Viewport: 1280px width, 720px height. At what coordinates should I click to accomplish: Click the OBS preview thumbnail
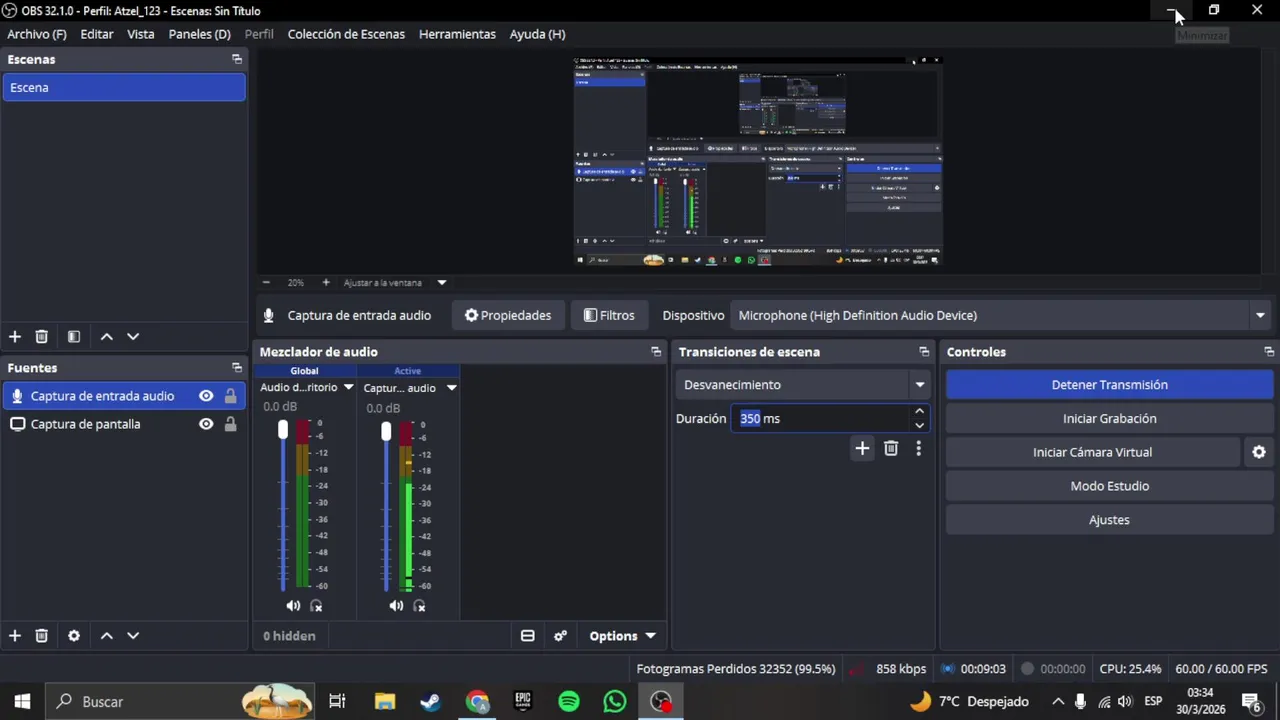[x=758, y=161]
